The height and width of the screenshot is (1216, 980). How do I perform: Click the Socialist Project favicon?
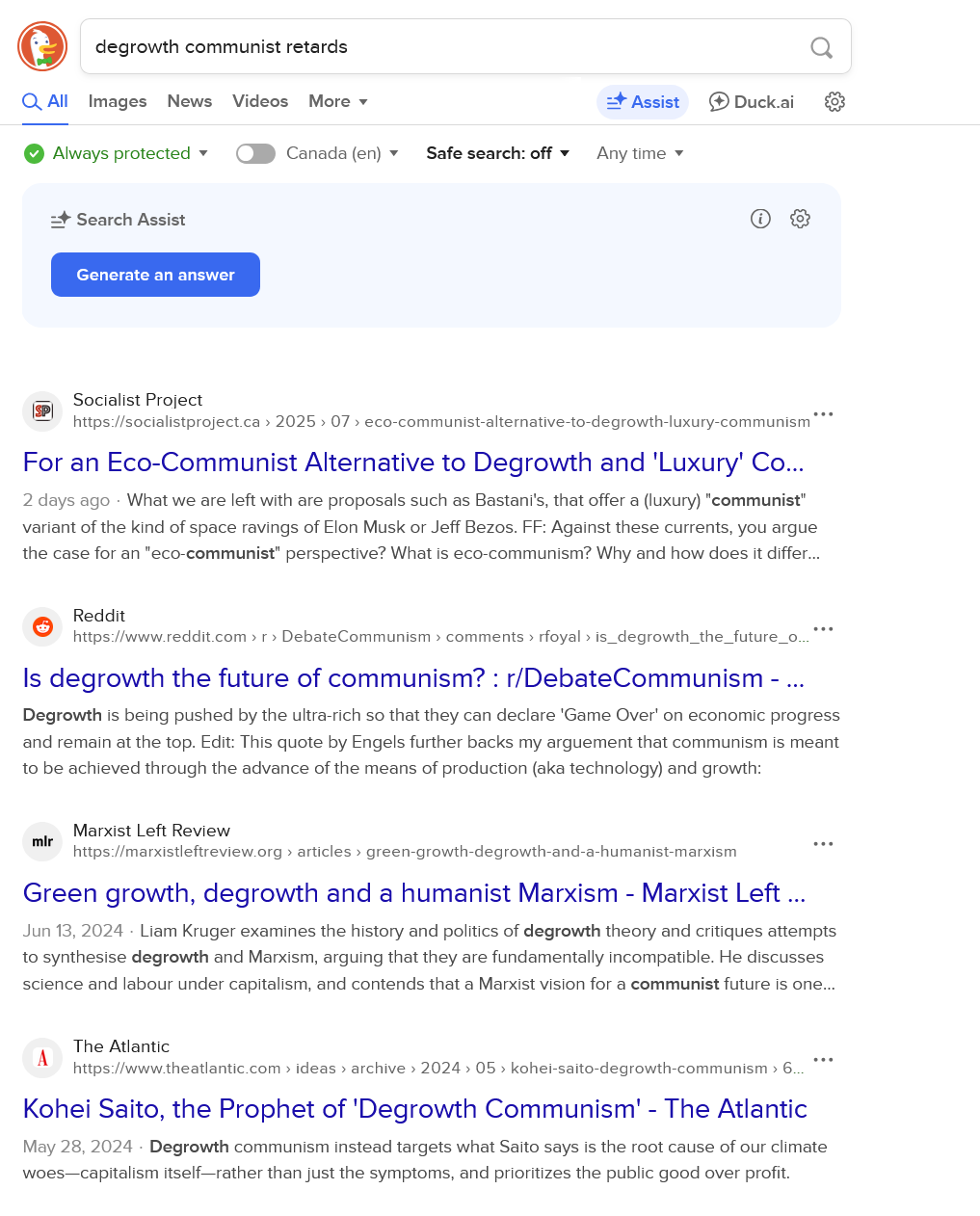point(42,411)
